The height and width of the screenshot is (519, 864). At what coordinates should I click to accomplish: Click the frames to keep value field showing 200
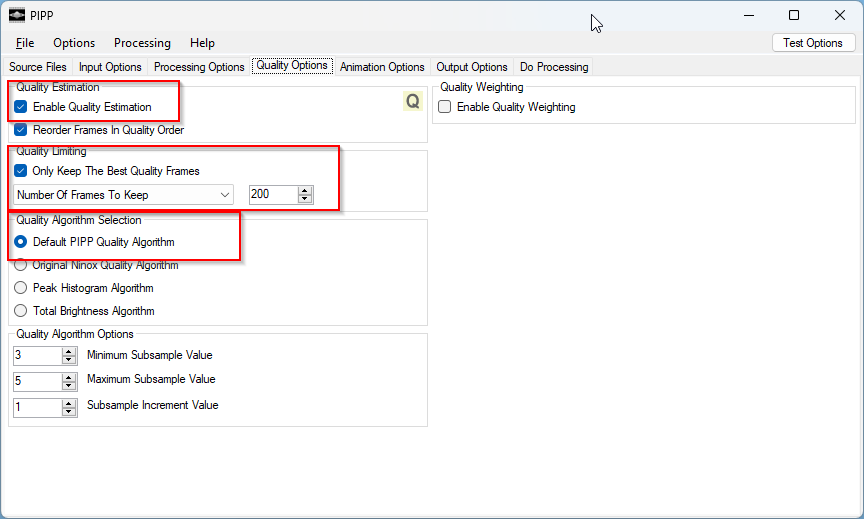[x=273, y=194]
